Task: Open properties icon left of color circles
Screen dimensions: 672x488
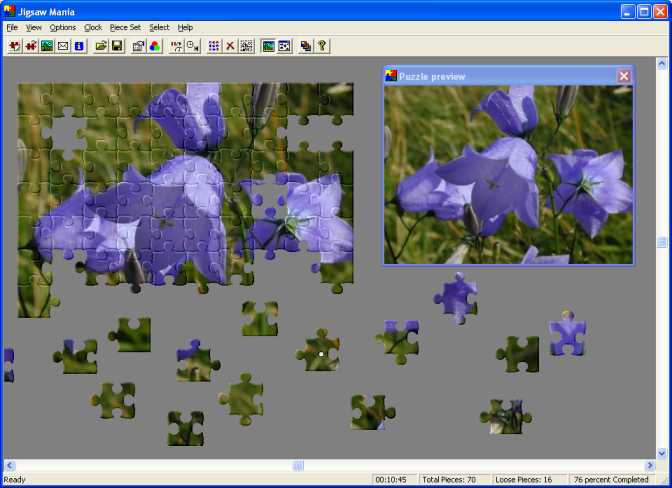Action: point(138,46)
